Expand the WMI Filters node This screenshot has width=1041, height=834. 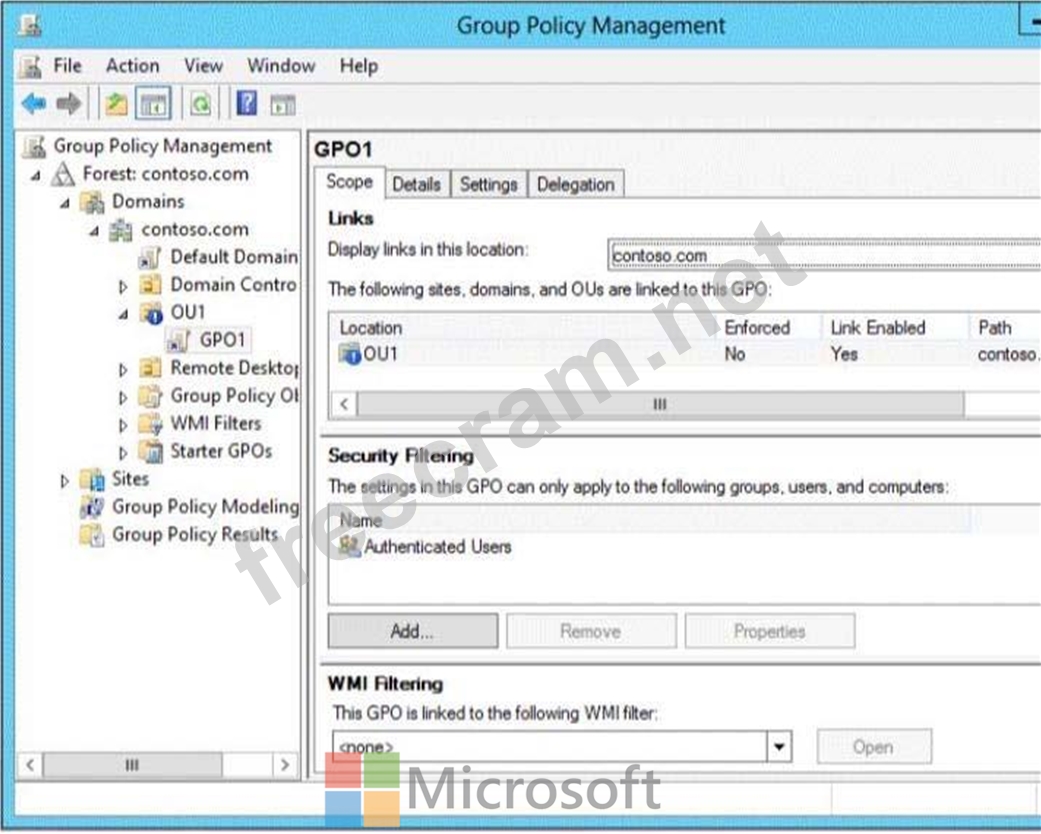(123, 426)
